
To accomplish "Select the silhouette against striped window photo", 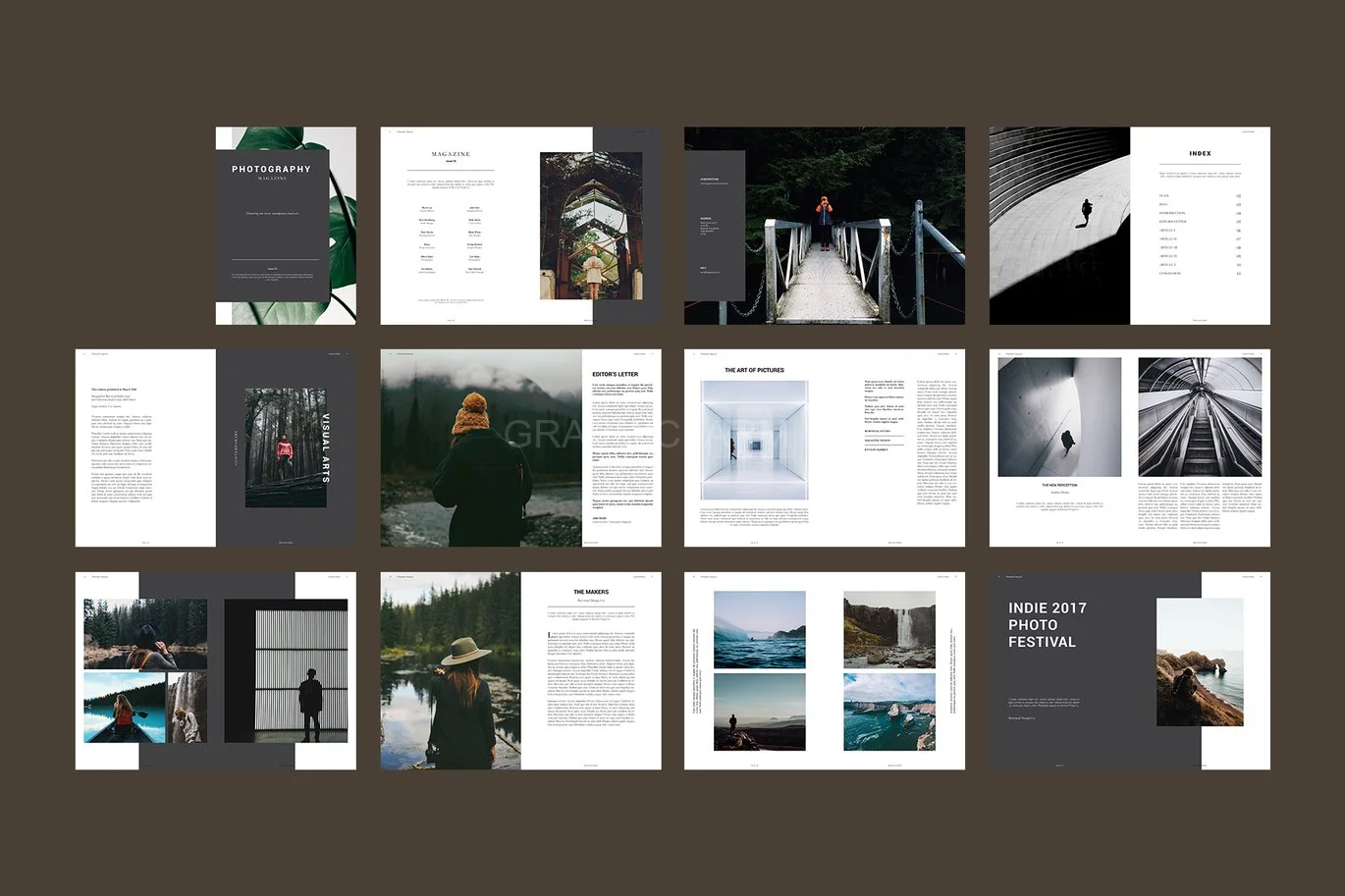I will [x=286, y=671].
